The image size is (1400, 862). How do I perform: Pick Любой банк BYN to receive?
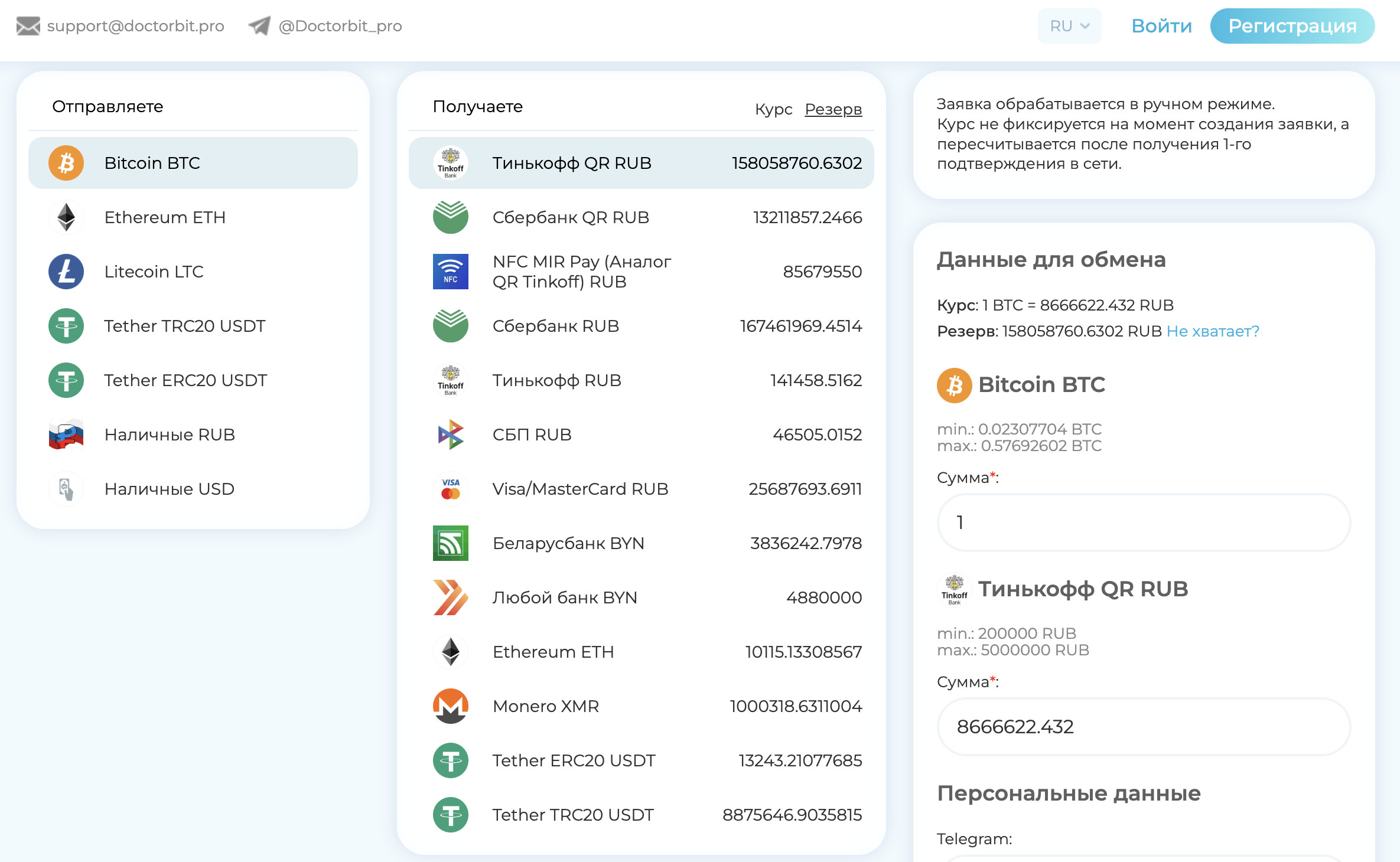(x=564, y=597)
